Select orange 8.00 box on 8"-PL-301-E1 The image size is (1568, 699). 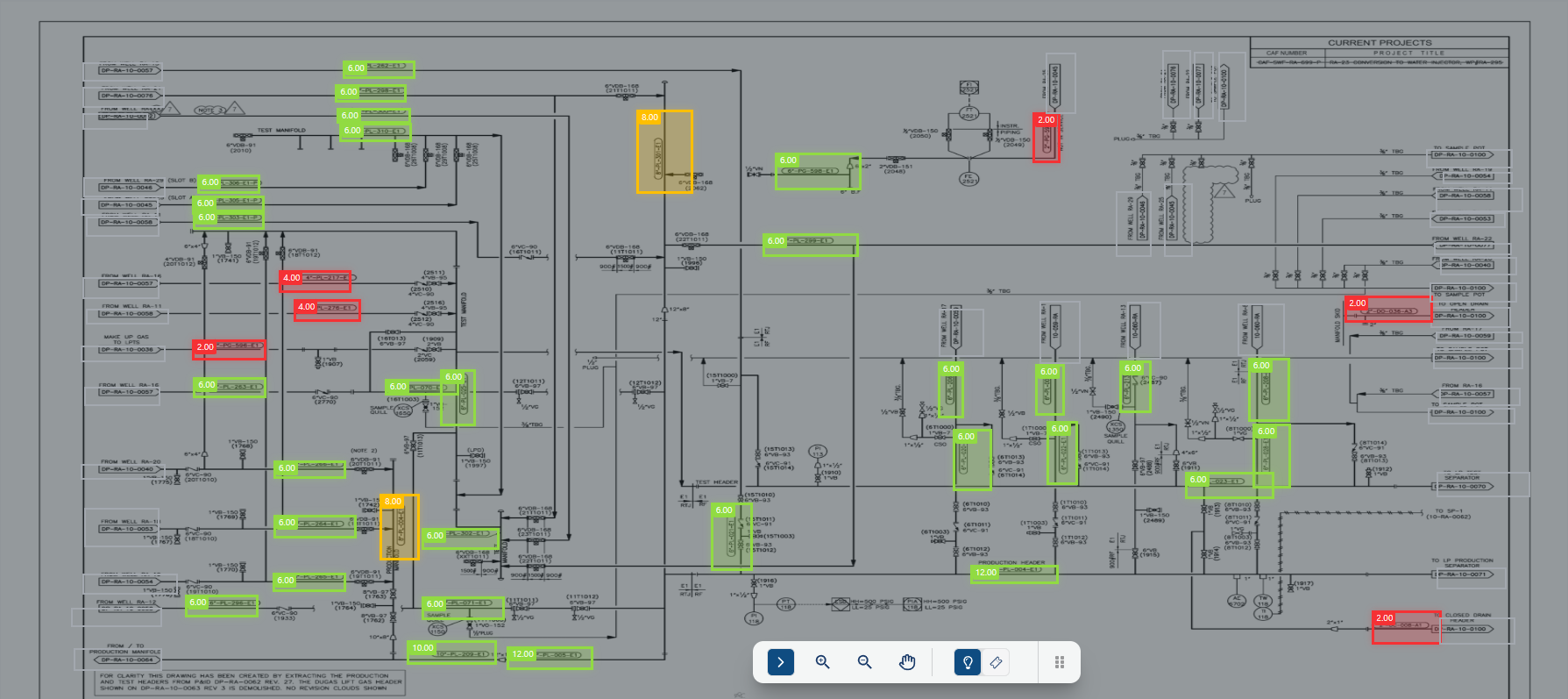pos(664,151)
